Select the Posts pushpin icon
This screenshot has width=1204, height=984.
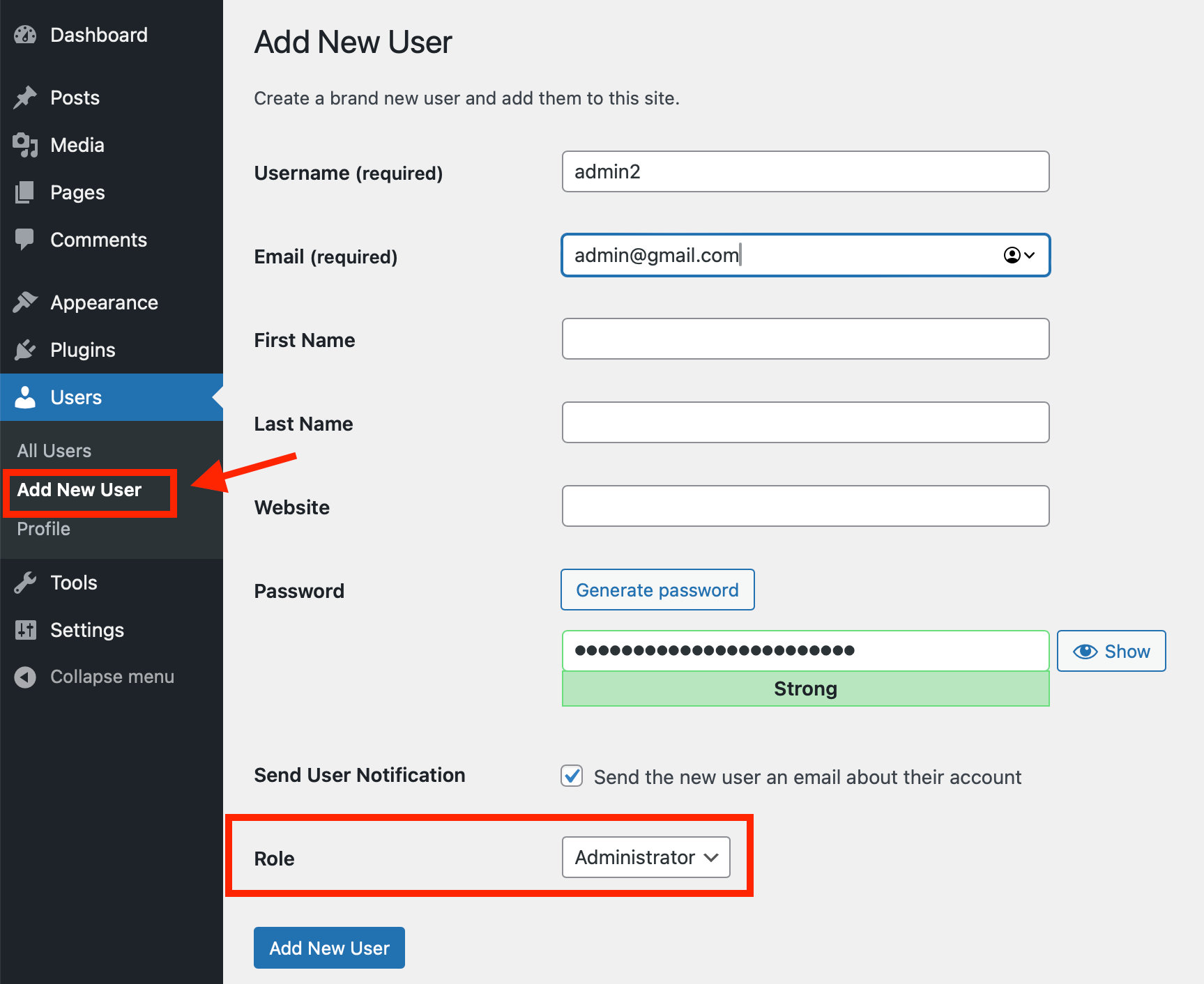(x=25, y=97)
